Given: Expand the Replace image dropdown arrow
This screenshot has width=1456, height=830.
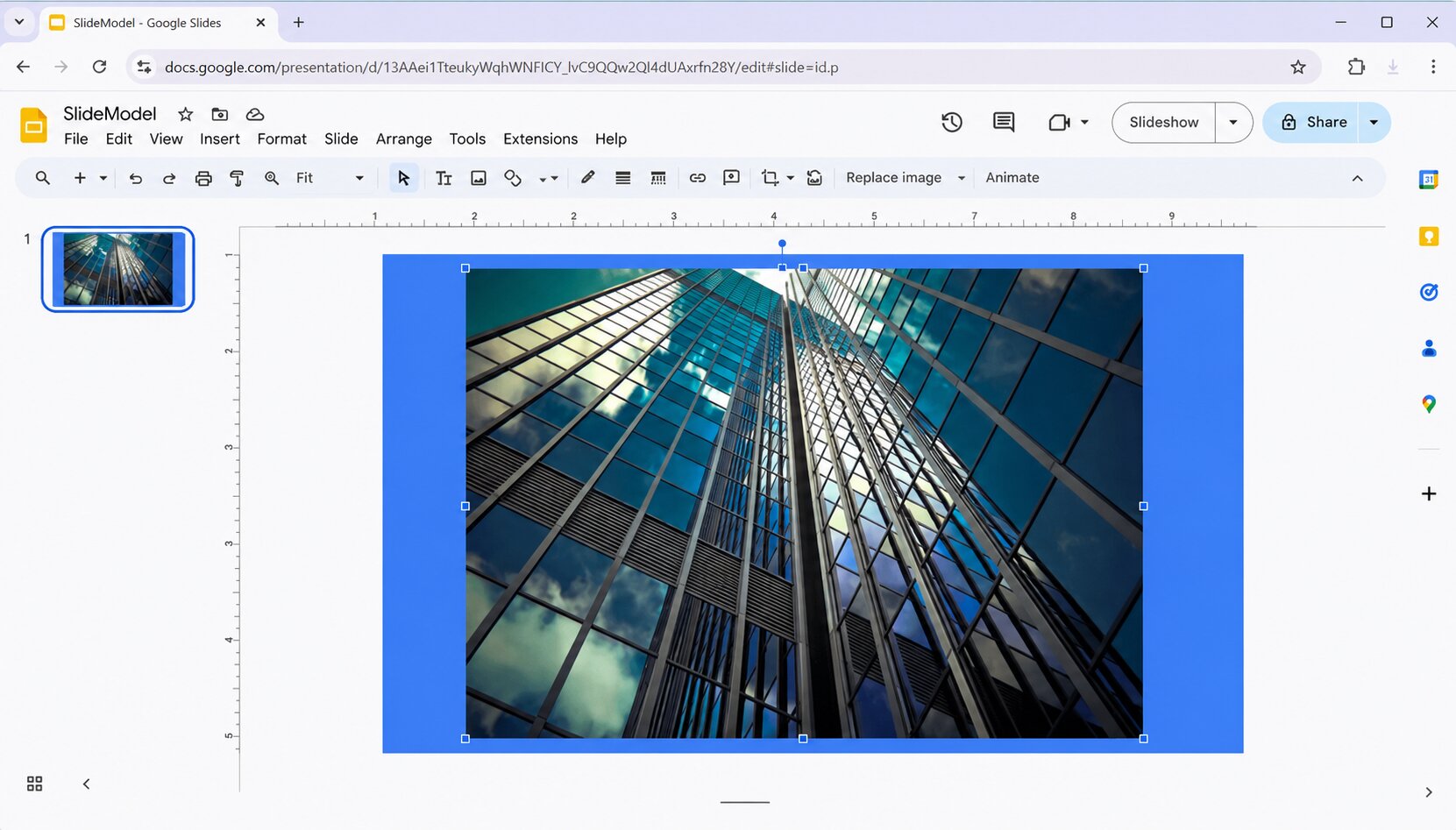Looking at the screenshot, I should 962,178.
